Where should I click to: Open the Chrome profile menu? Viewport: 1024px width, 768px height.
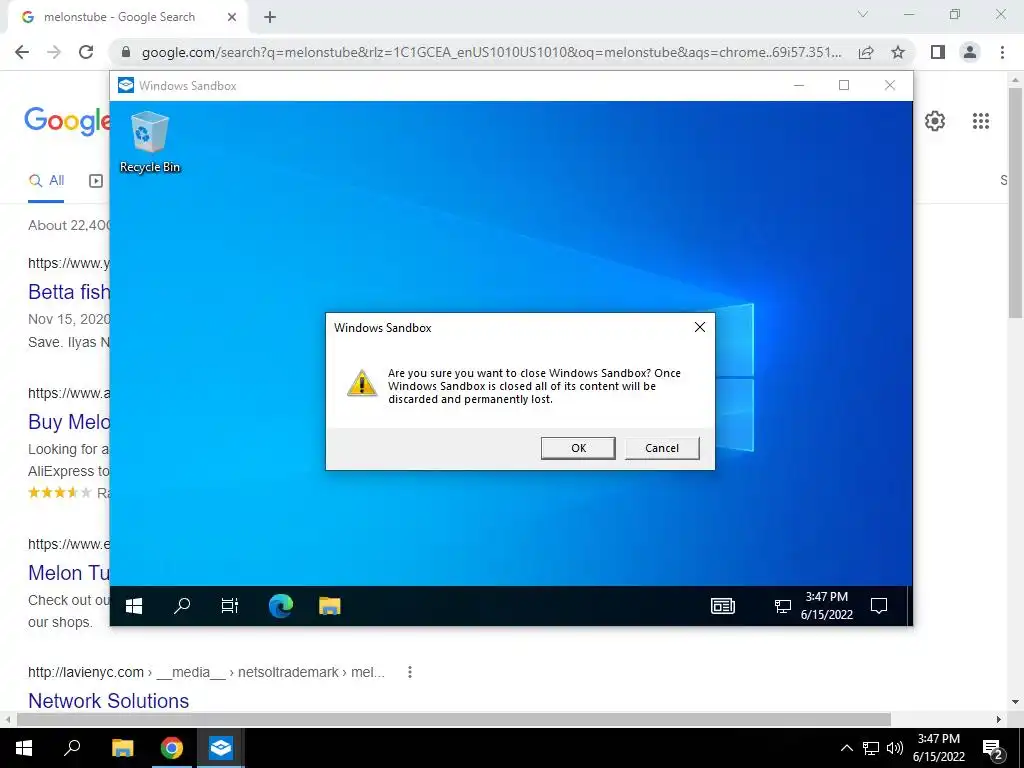[970, 52]
